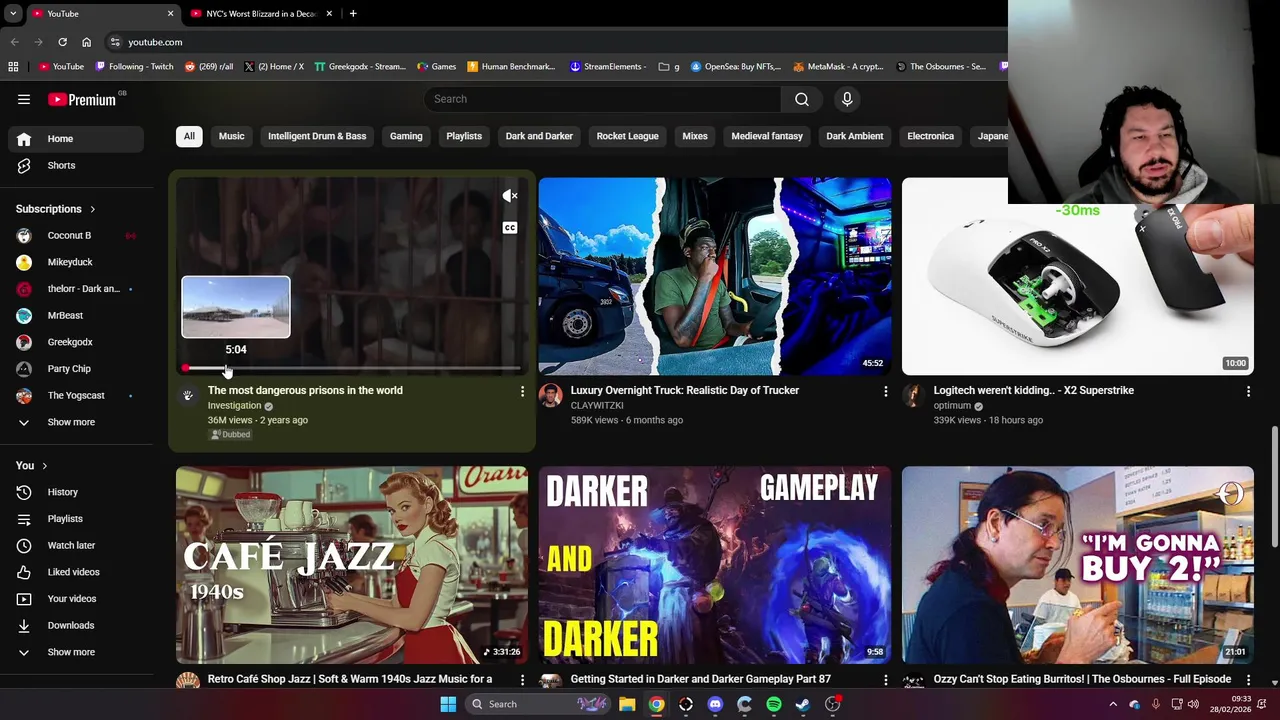Open 'Luxury Overnight Truck' video title
This screenshot has height=720, width=1280.
coord(685,391)
